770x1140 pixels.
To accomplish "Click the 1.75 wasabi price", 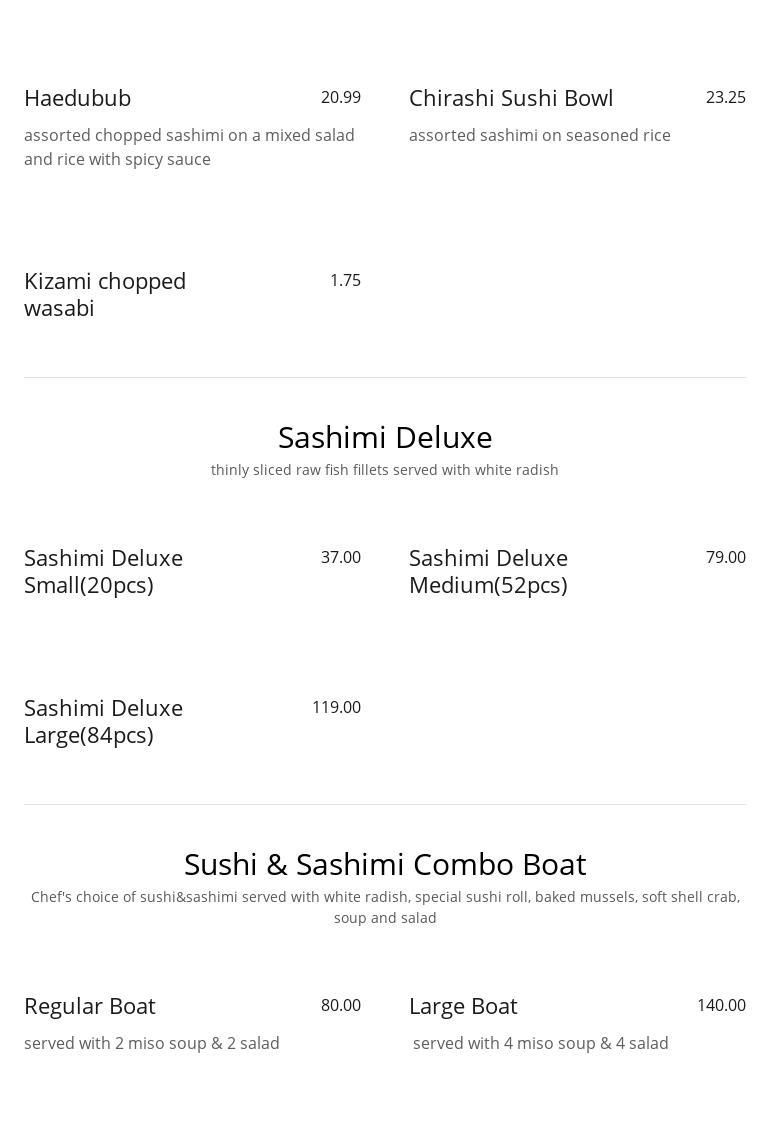I will click(345, 281).
